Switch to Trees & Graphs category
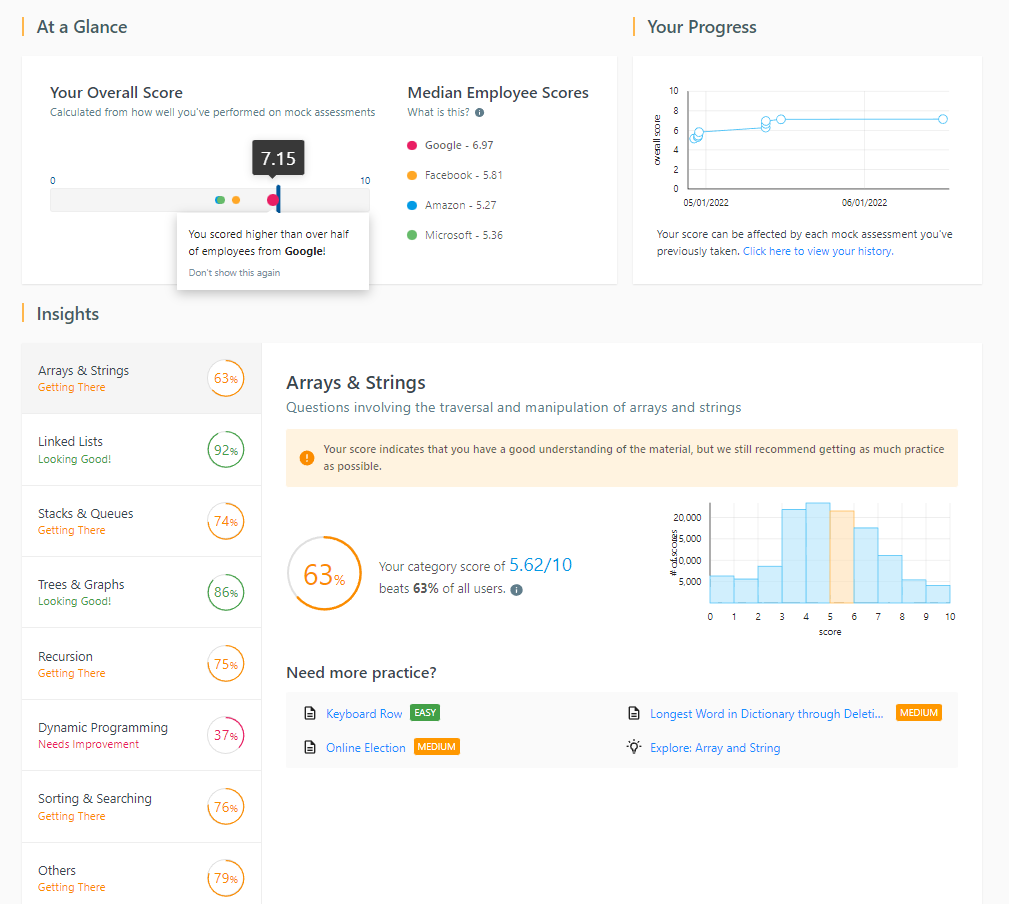1009x904 pixels. tap(141, 592)
